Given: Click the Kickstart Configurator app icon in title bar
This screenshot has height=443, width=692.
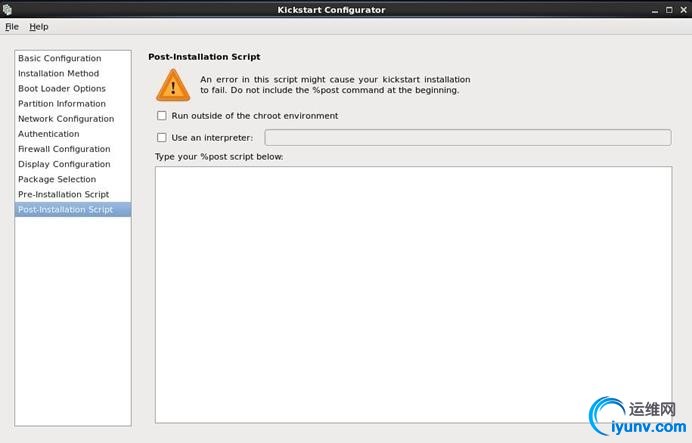Looking at the screenshot, I should click(7, 9).
